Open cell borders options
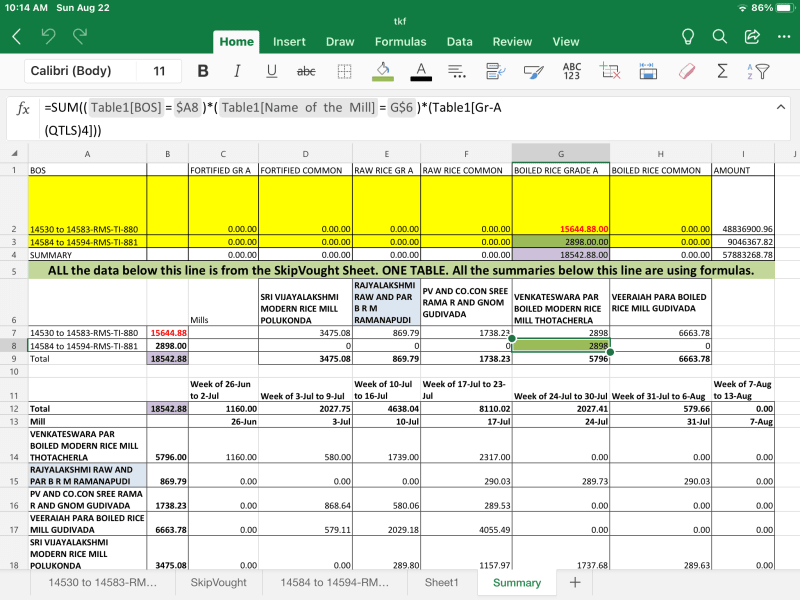The width and height of the screenshot is (800, 600). tap(344, 71)
